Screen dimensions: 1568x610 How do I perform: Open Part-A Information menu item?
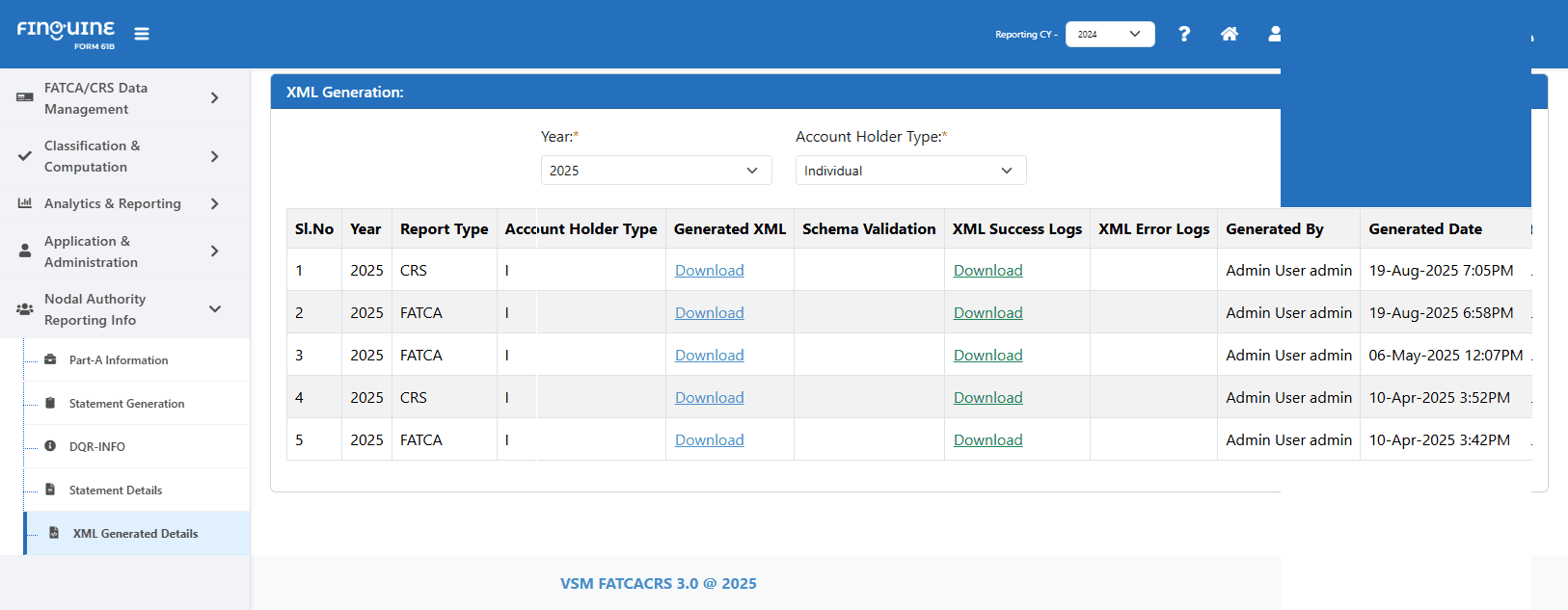click(119, 360)
